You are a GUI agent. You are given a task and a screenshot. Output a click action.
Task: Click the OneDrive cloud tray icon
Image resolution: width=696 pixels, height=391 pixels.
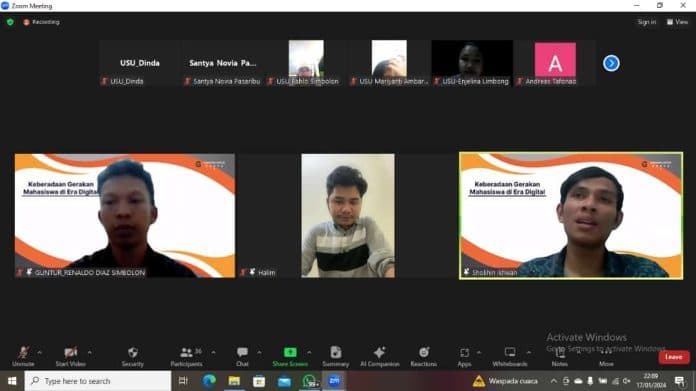(578, 381)
